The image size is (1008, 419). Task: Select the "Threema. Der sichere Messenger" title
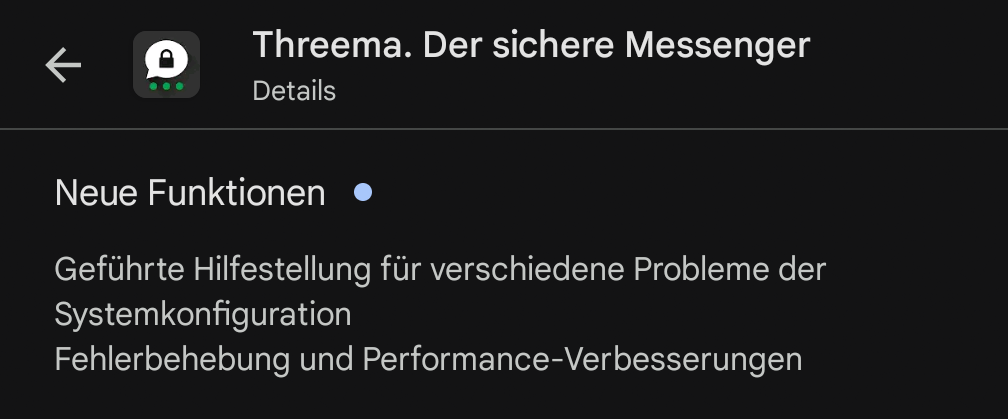pyautogui.click(x=530, y=45)
